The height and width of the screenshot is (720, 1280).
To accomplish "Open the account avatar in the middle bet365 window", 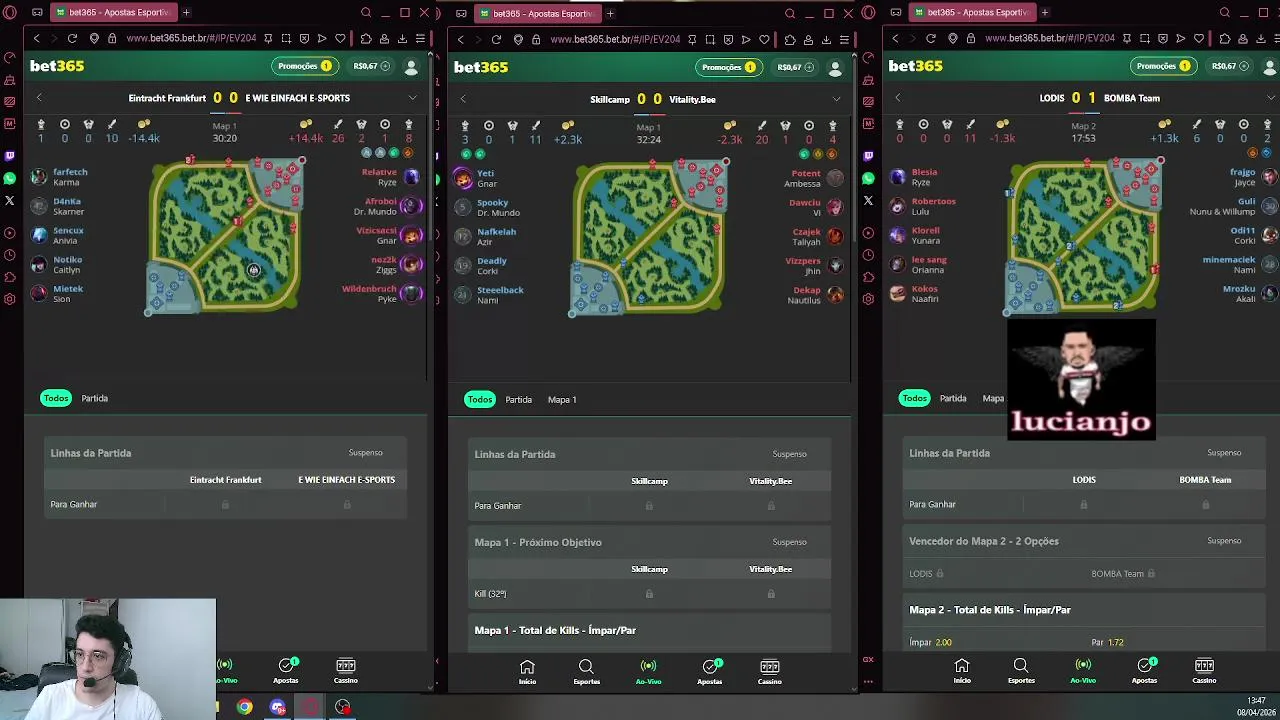I will [835, 68].
